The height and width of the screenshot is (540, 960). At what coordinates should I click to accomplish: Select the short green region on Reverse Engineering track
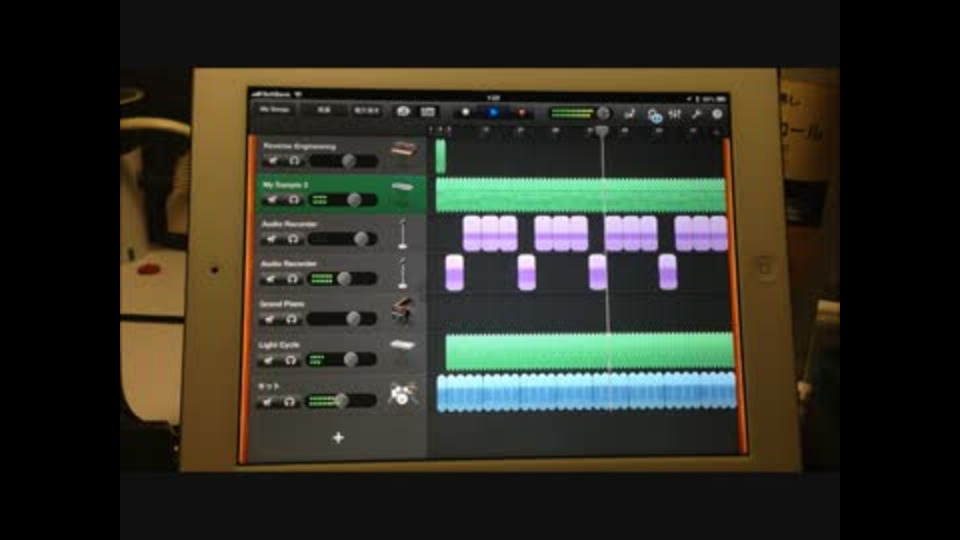(440, 156)
